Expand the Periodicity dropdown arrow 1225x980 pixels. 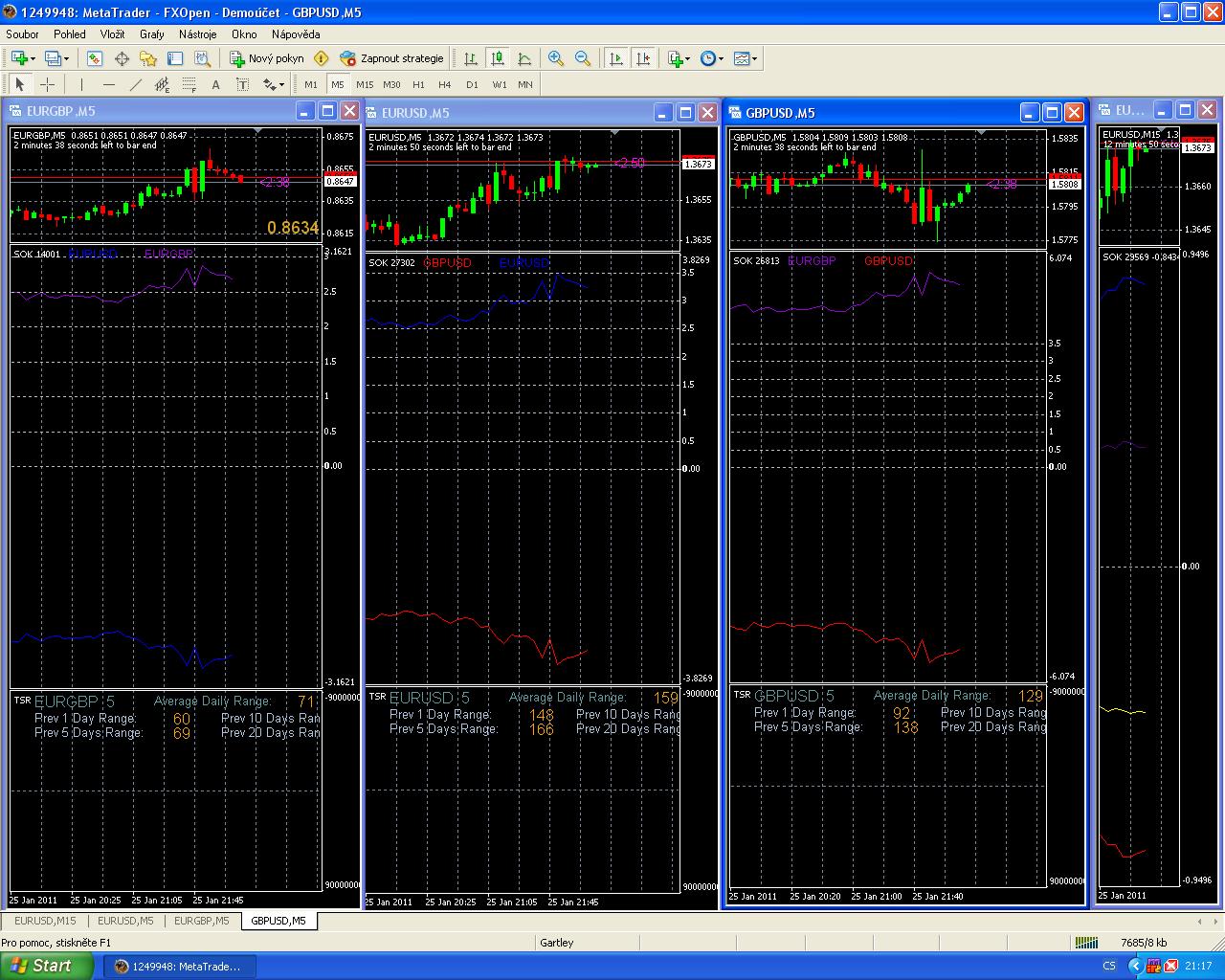pos(721,58)
